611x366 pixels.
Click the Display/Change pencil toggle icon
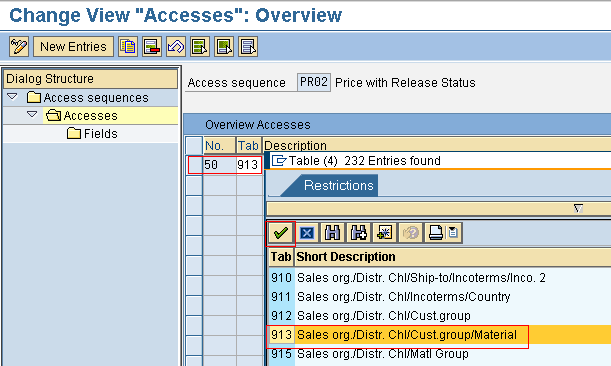[19, 47]
